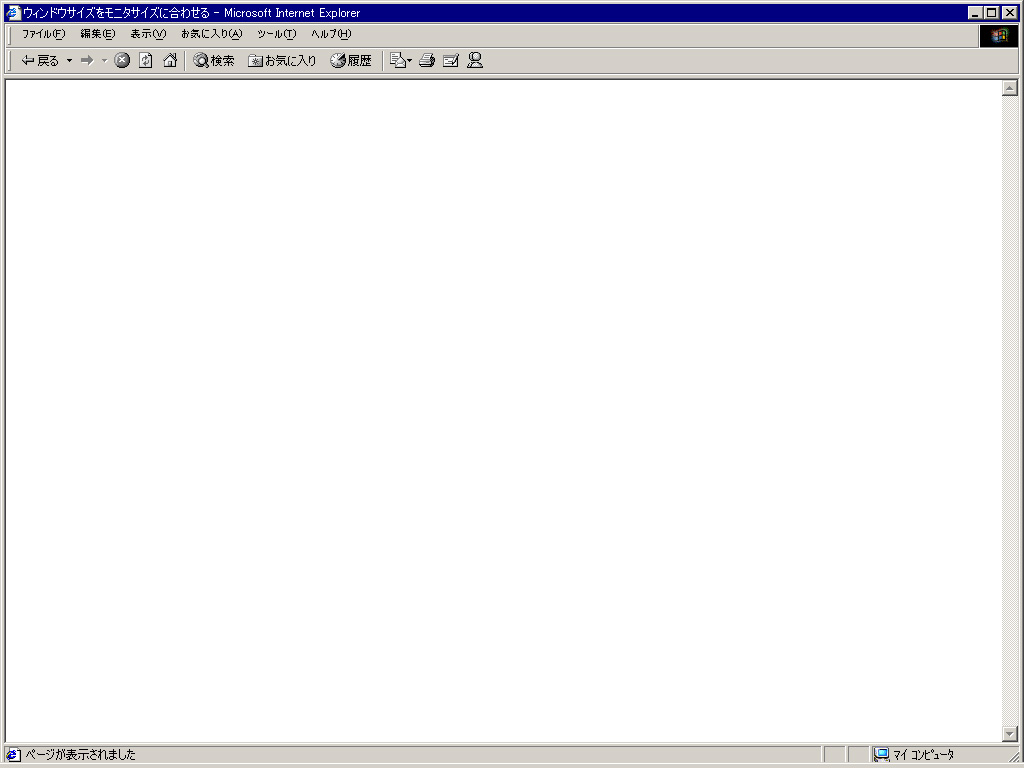Open the ファイル(F) menu
This screenshot has height=768, width=1024.
click(44, 34)
